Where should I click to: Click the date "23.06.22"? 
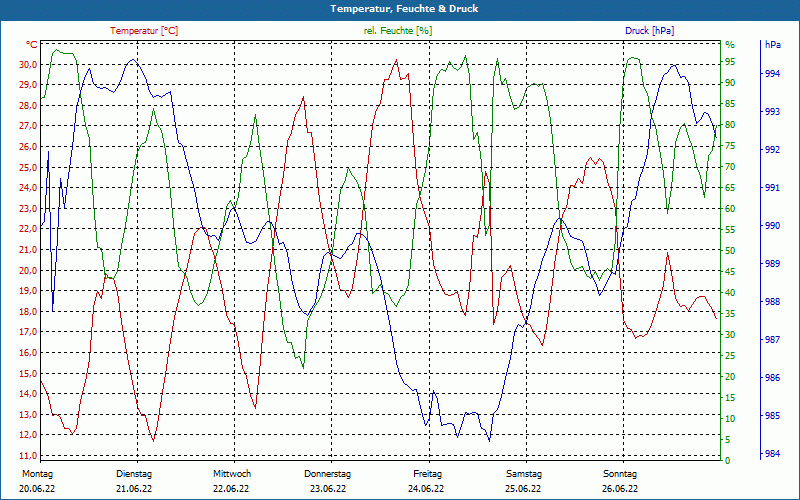click(328, 489)
